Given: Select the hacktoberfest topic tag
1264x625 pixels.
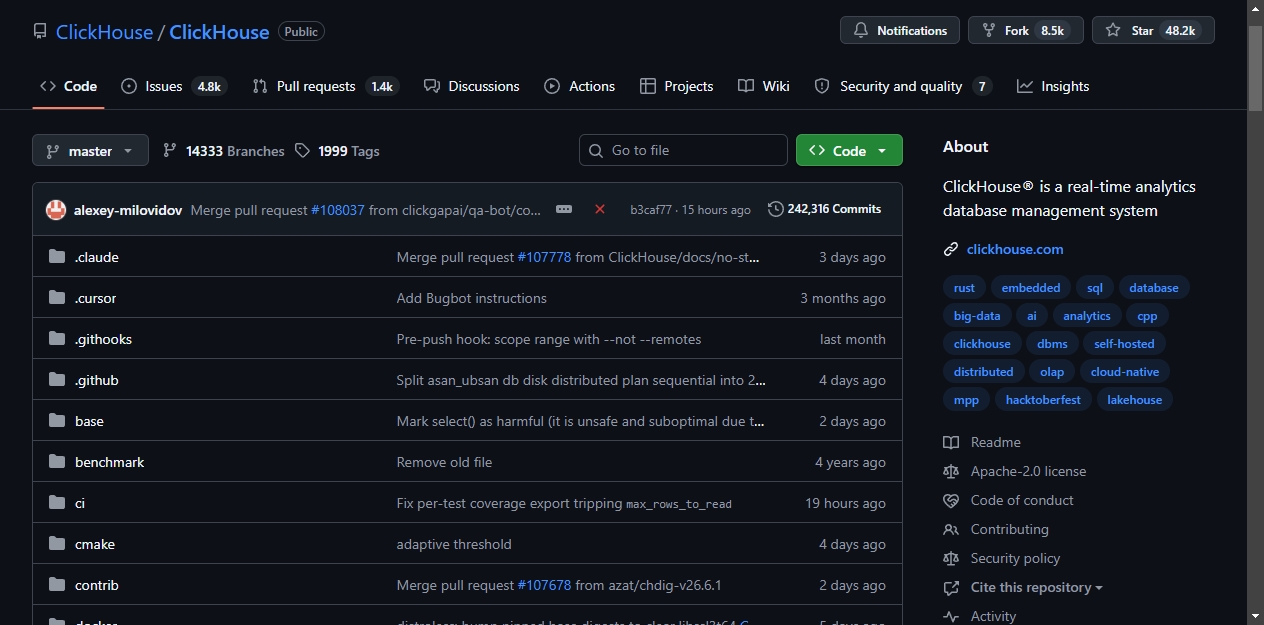Looking at the screenshot, I should tap(1043, 399).
